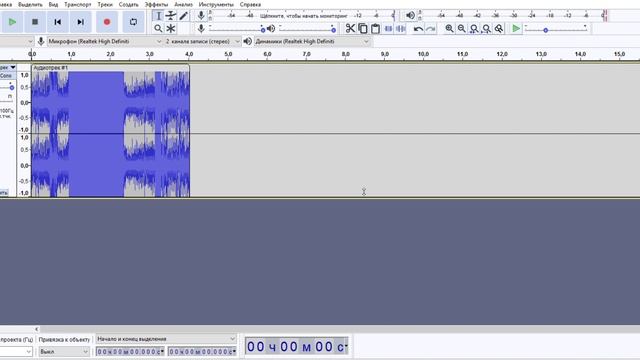
Task: Click the recording meter microphone icon
Action: coord(201,16)
